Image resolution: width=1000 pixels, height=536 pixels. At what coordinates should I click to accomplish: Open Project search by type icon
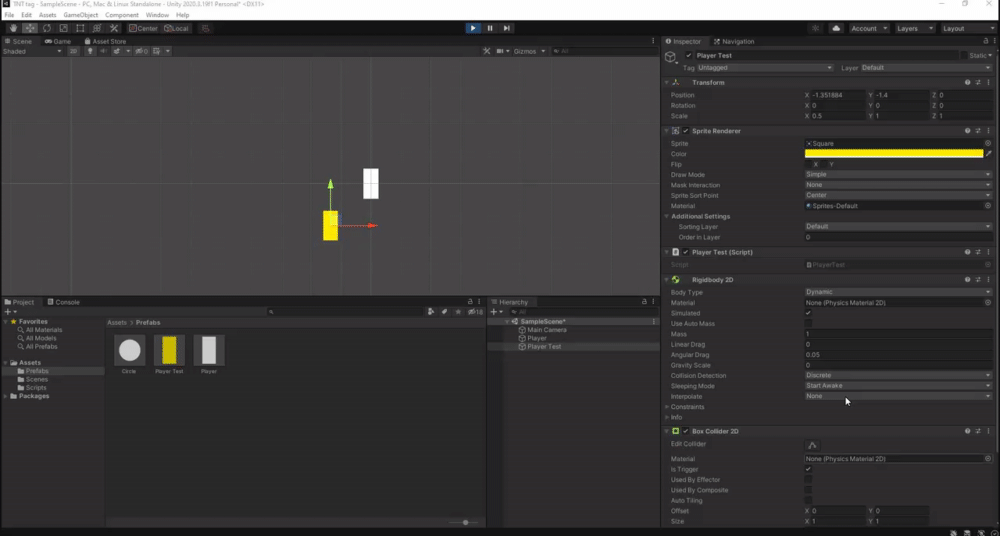(x=431, y=311)
